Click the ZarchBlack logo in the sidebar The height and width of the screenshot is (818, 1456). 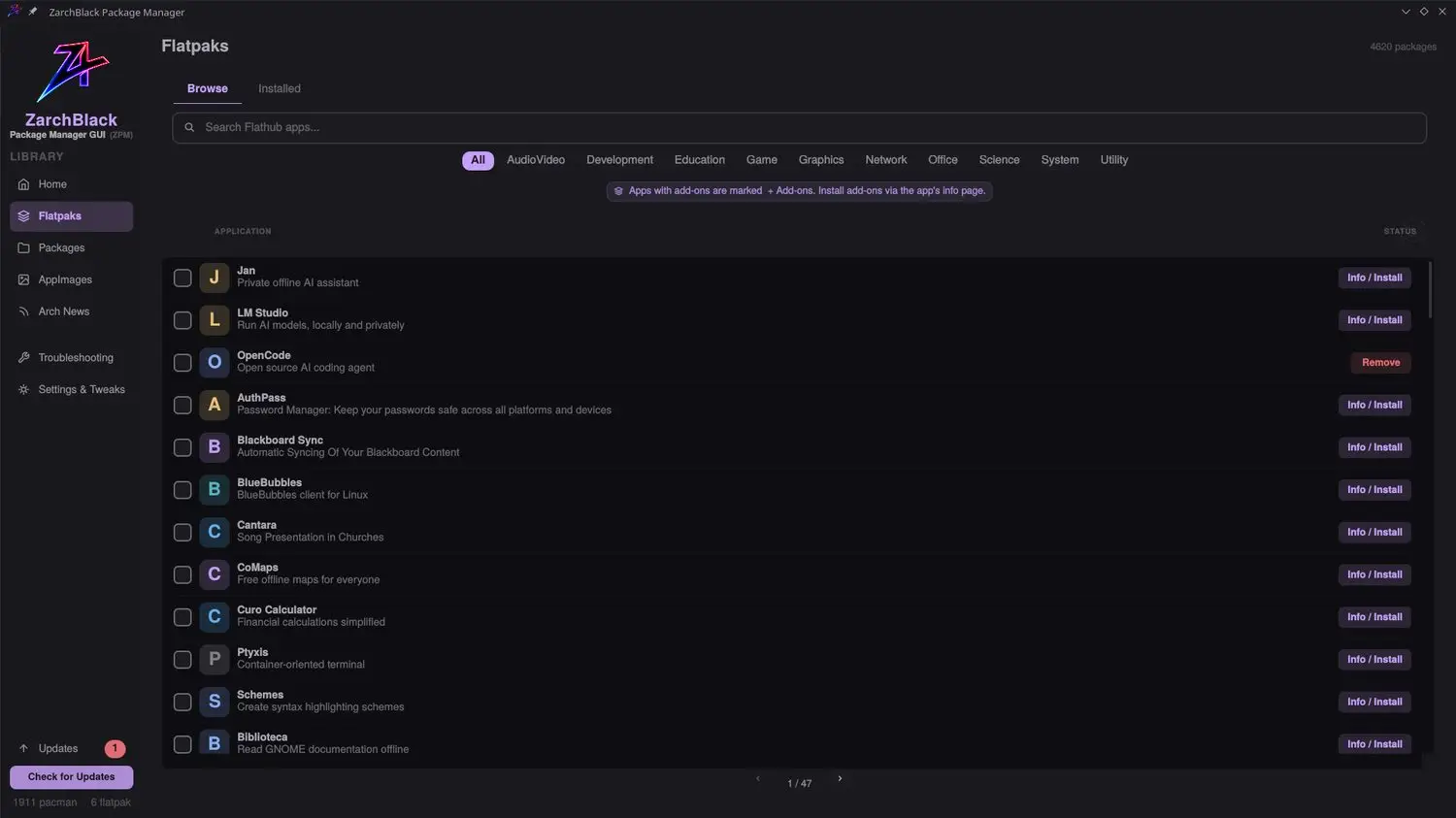[x=73, y=72]
